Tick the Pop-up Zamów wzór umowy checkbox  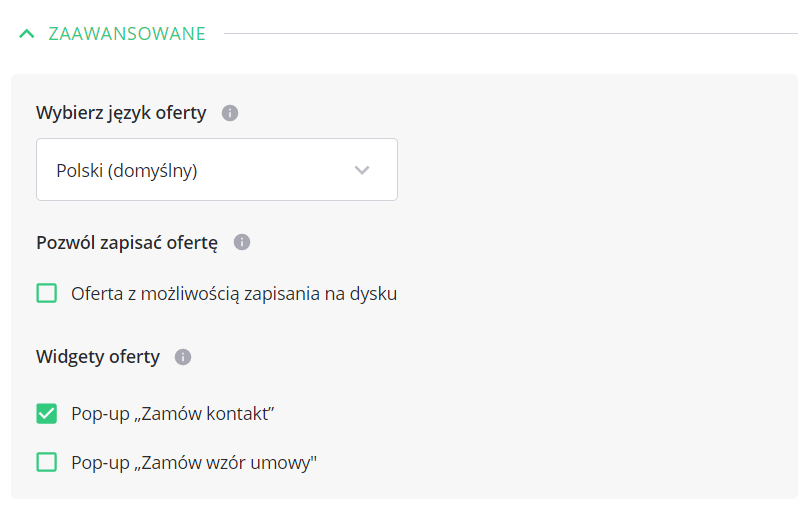[47, 462]
